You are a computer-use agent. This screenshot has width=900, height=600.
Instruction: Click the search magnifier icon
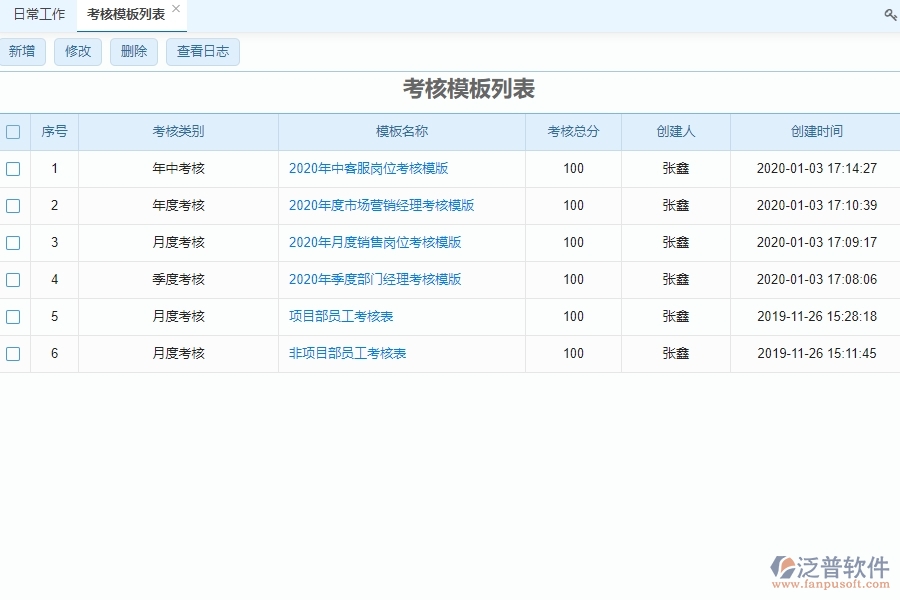pos(890,15)
